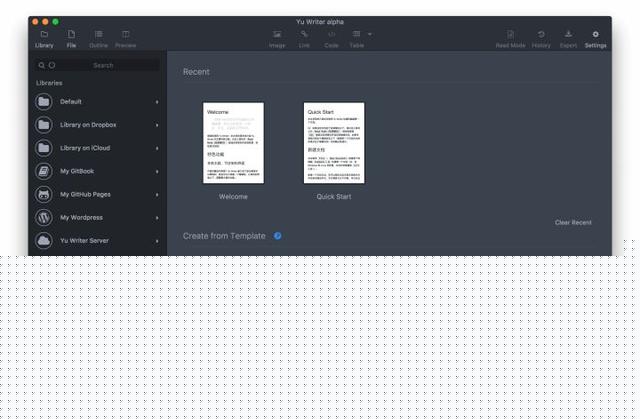Select Library on iCloud folder icon
The height and width of the screenshot is (419, 640).
point(44,148)
